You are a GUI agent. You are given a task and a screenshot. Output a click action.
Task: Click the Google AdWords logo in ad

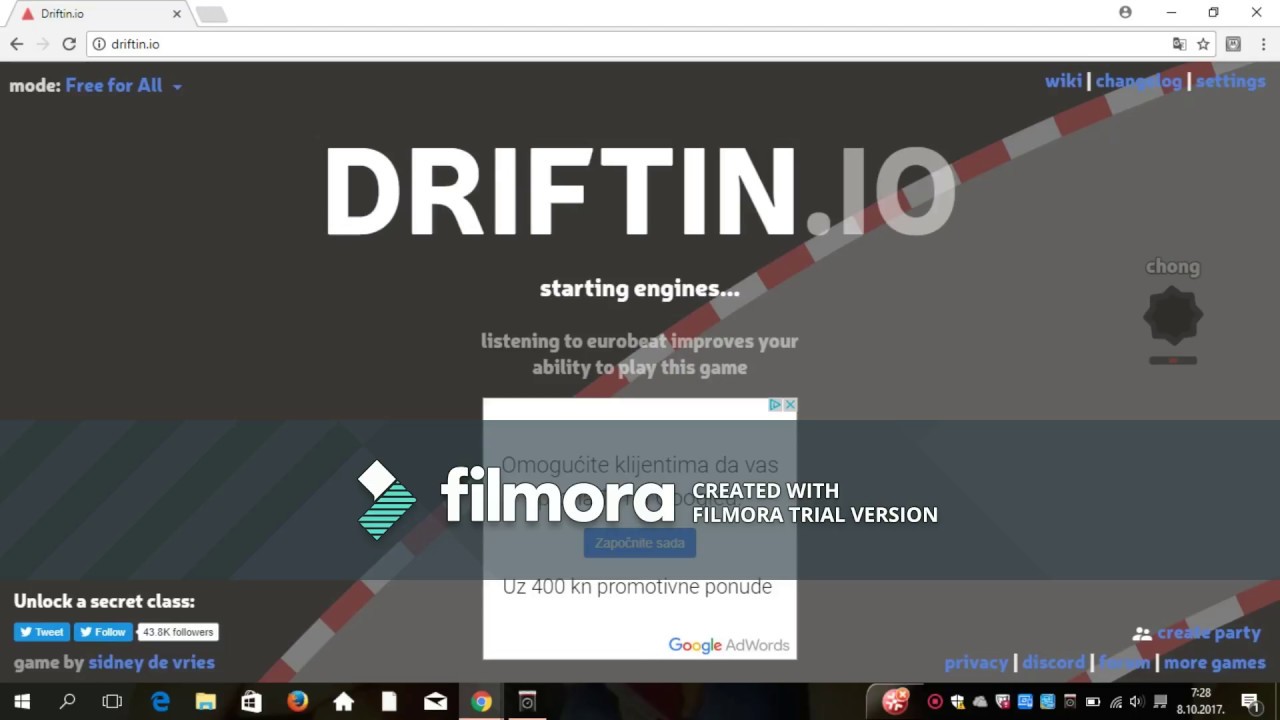pyautogui.click(x=728, y=645)
